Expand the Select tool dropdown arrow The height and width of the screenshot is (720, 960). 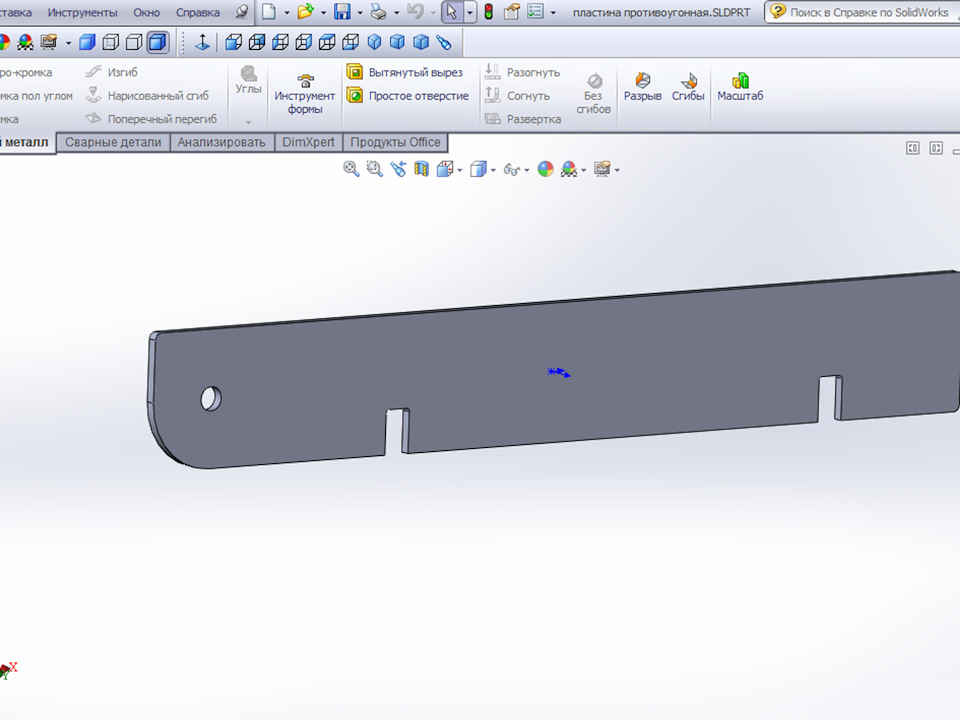(470, 12)
